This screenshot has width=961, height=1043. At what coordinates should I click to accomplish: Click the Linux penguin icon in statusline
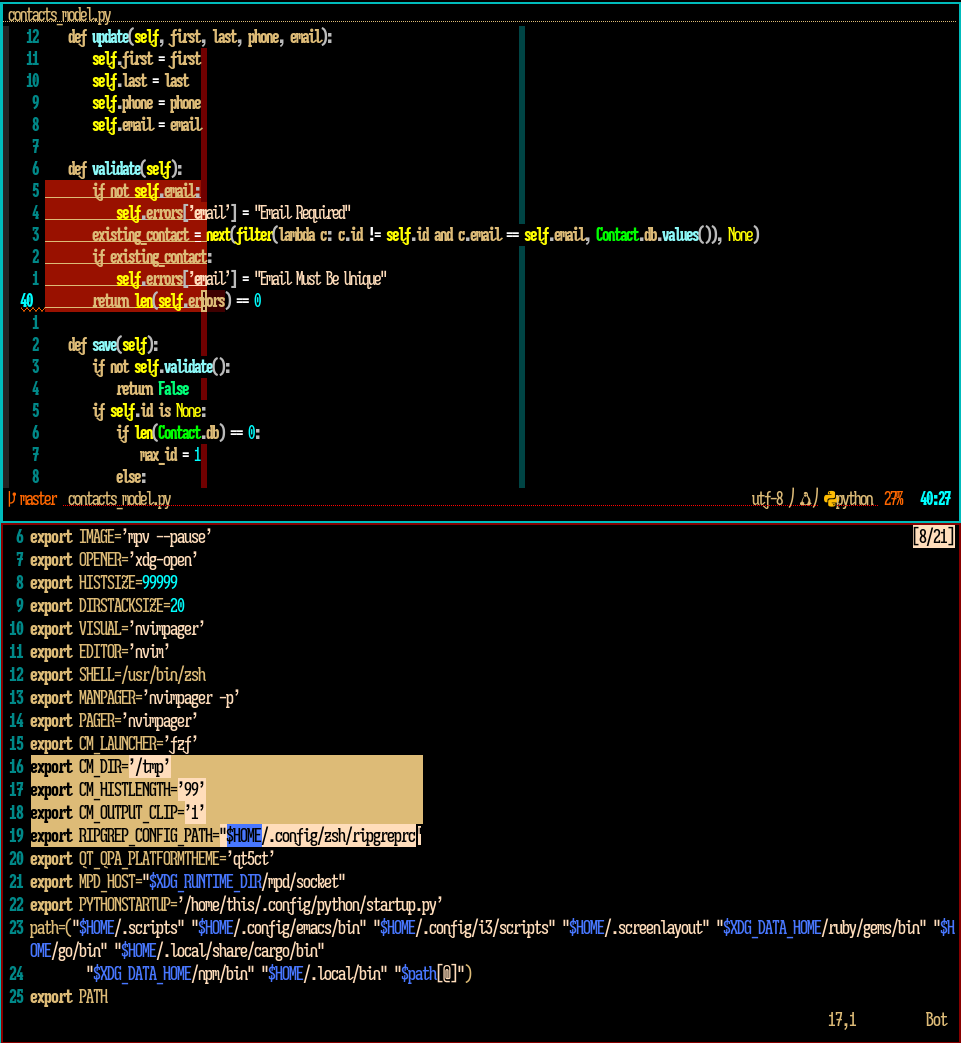point(805,498)
